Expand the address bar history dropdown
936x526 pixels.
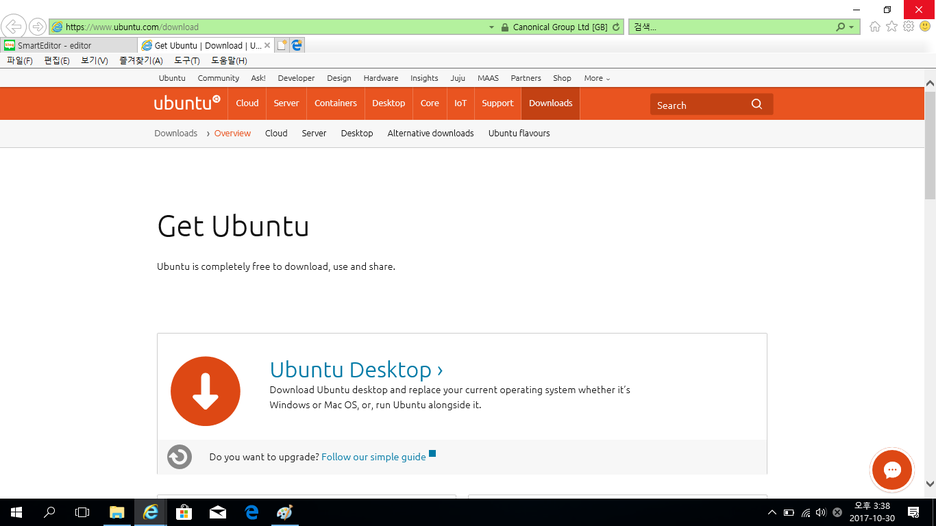click(x=491, y=27)
